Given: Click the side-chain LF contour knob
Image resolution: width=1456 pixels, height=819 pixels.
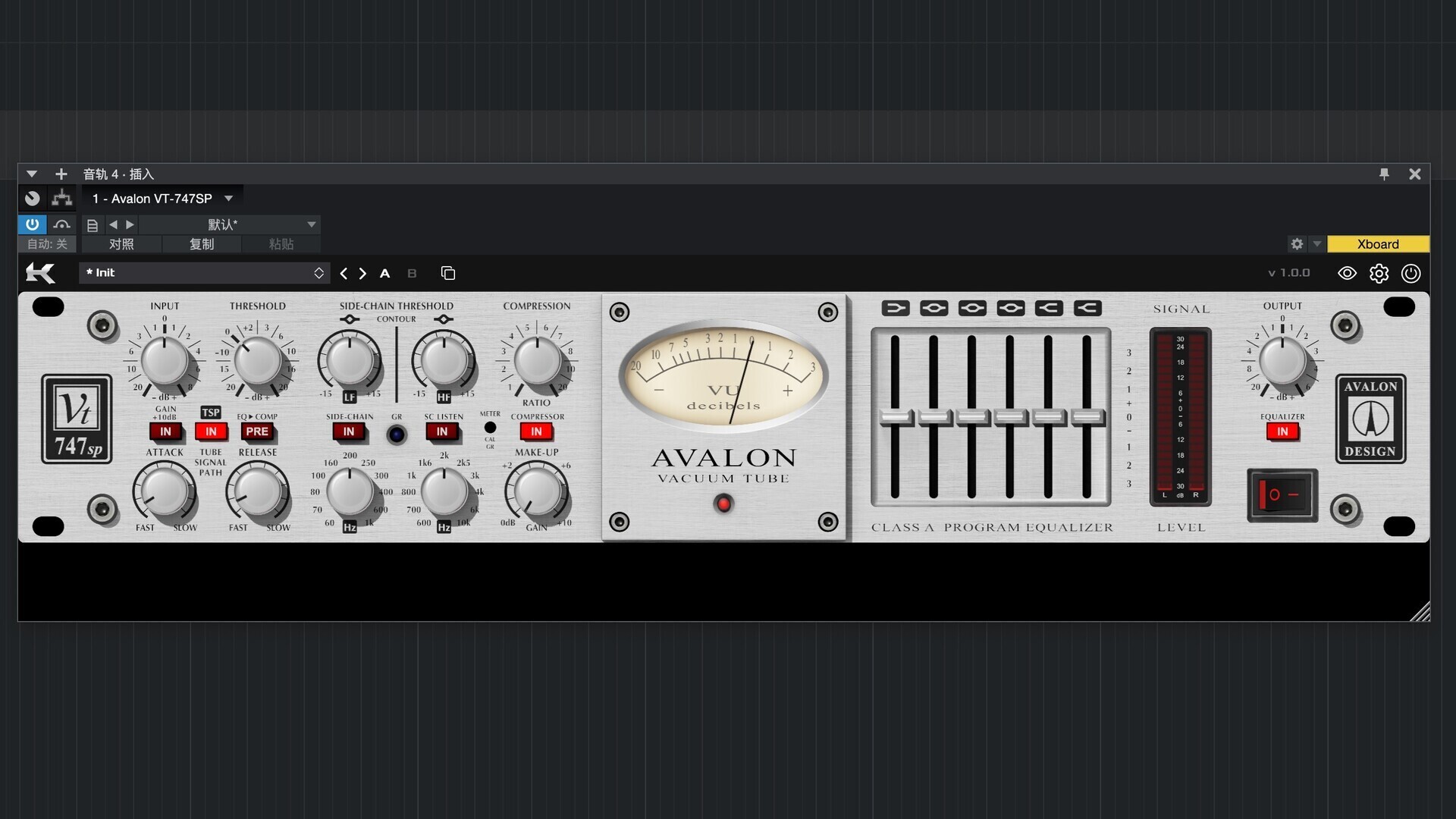Looking at the screenshot, I should (x=350, y=362).
